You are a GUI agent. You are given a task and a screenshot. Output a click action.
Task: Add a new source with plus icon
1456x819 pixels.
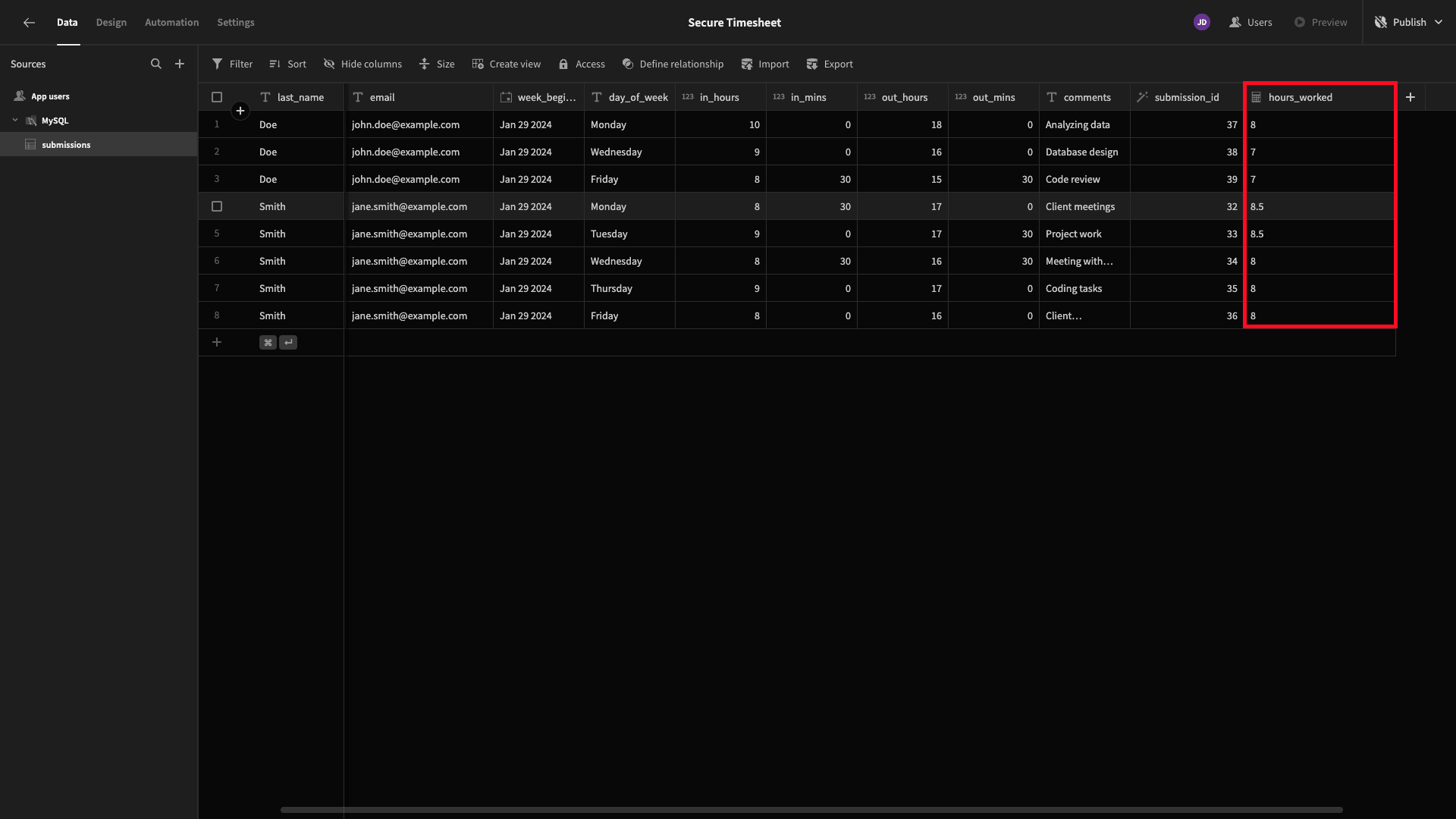pyautogui.click(x=180, y=64)
